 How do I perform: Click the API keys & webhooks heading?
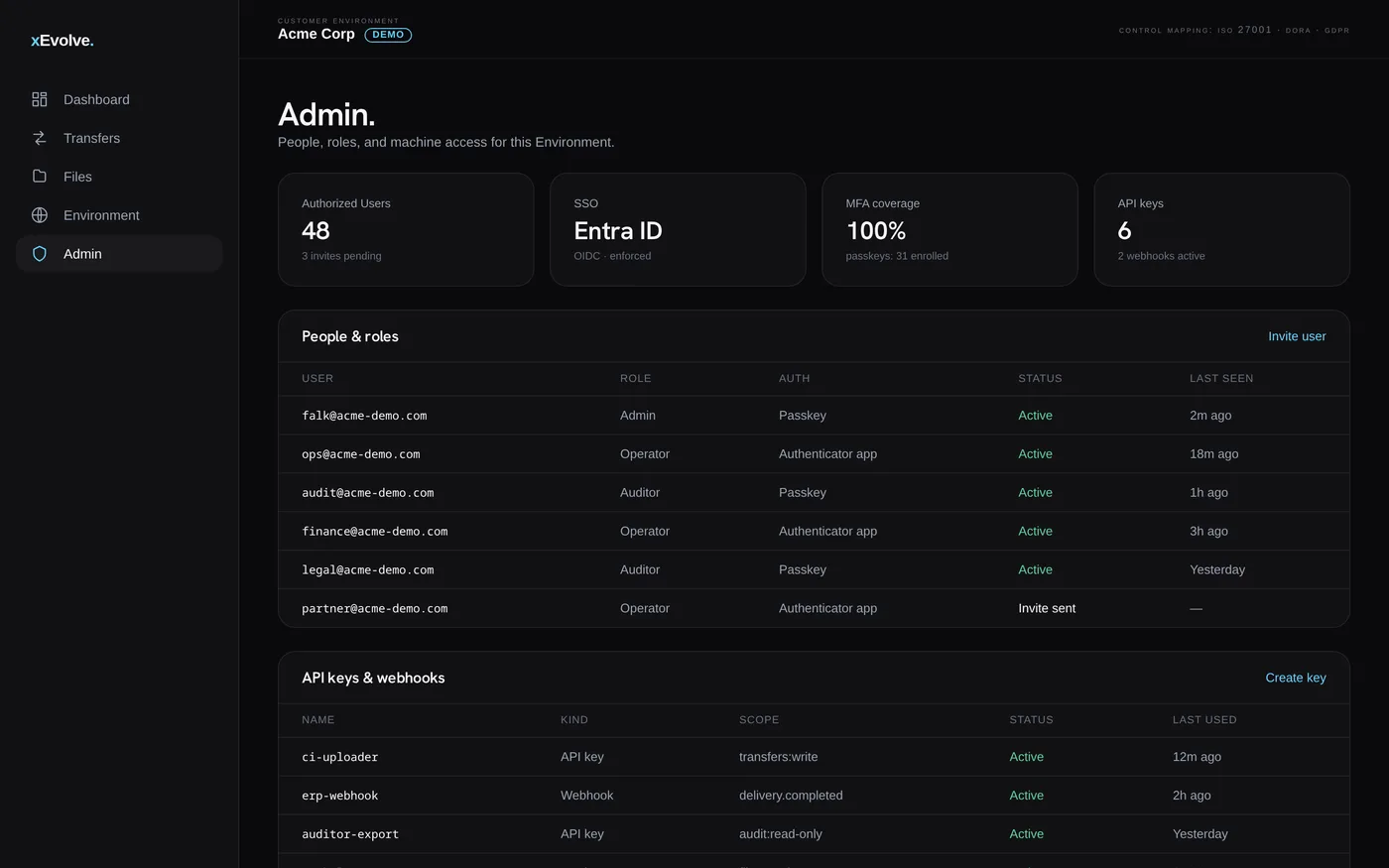tap(373, 678)
